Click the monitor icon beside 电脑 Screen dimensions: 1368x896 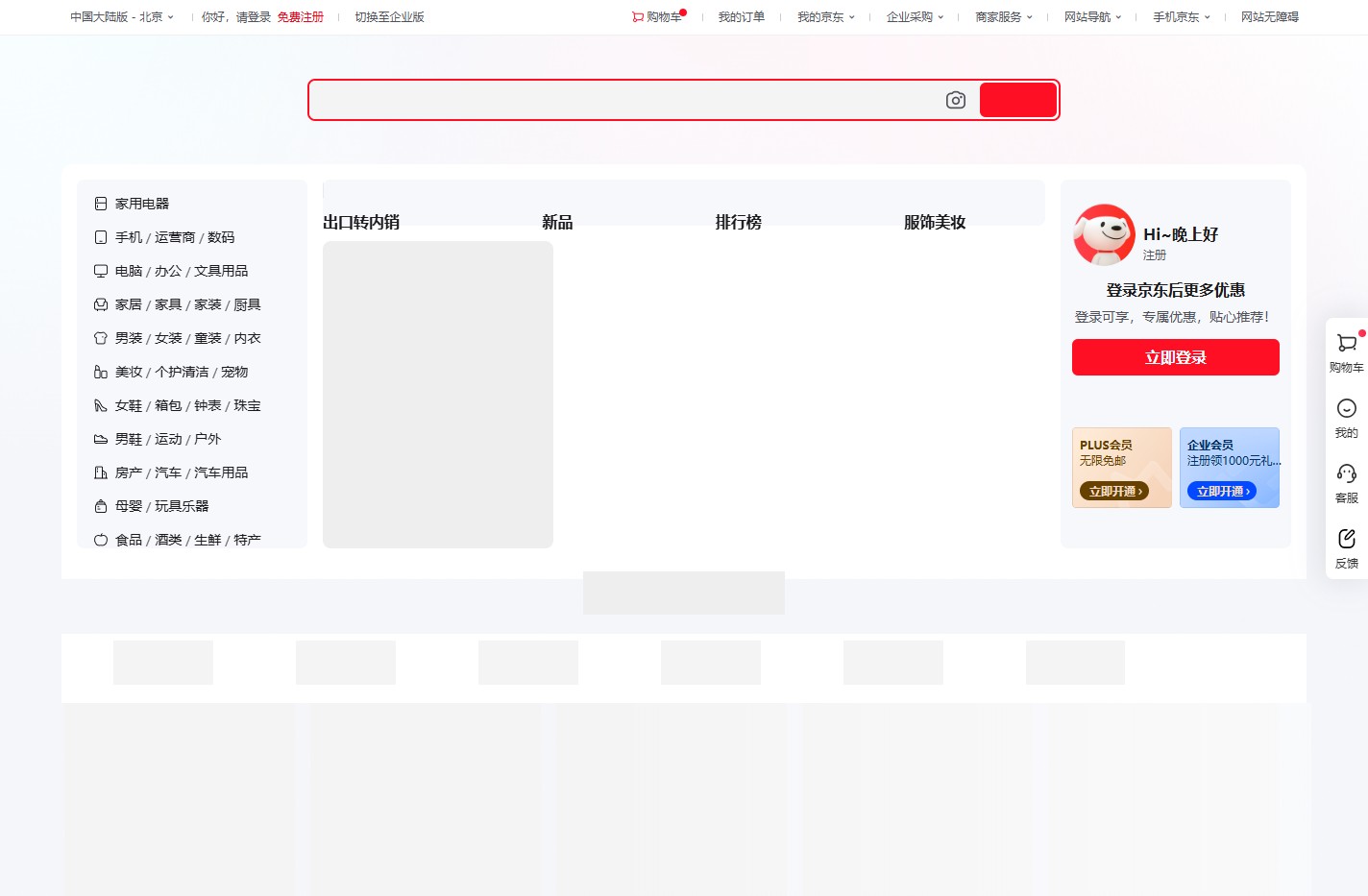tap(101, 271)
